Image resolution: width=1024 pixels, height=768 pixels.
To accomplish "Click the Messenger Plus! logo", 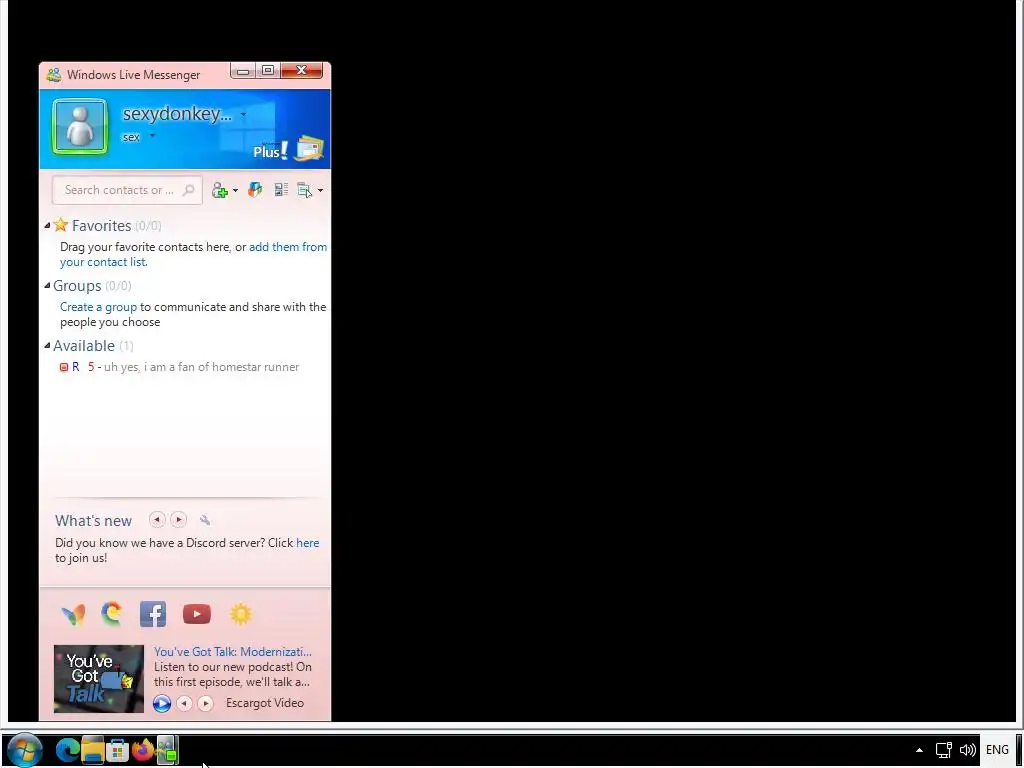I will [270, 151].
